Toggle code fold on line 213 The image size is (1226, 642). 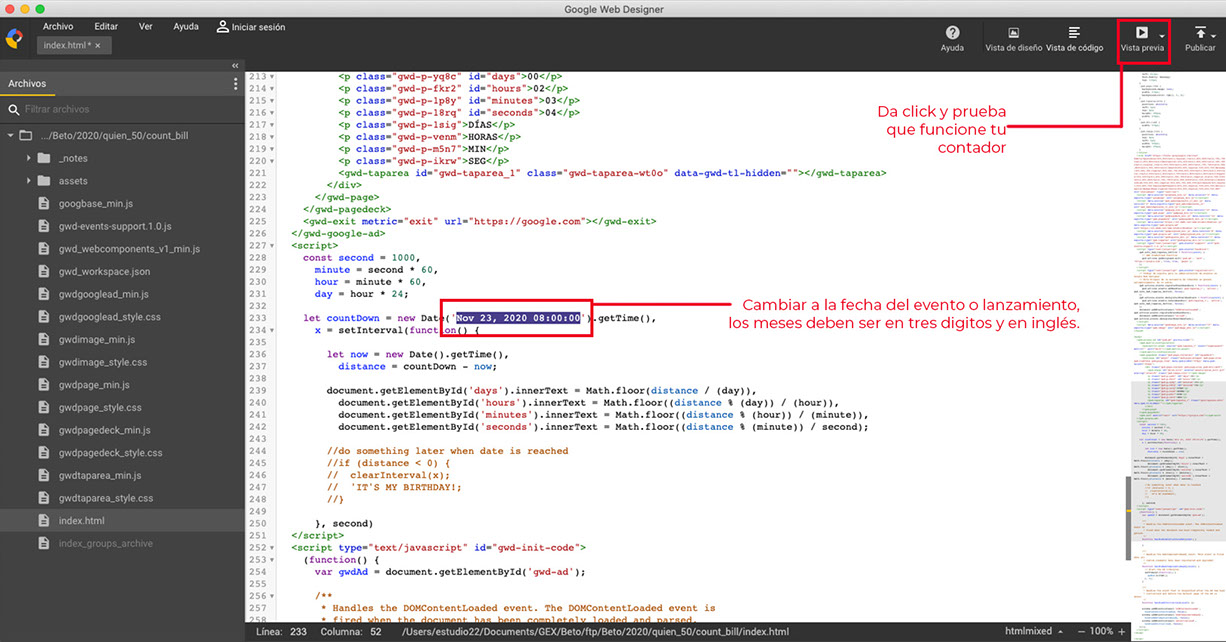coord(273,77)
